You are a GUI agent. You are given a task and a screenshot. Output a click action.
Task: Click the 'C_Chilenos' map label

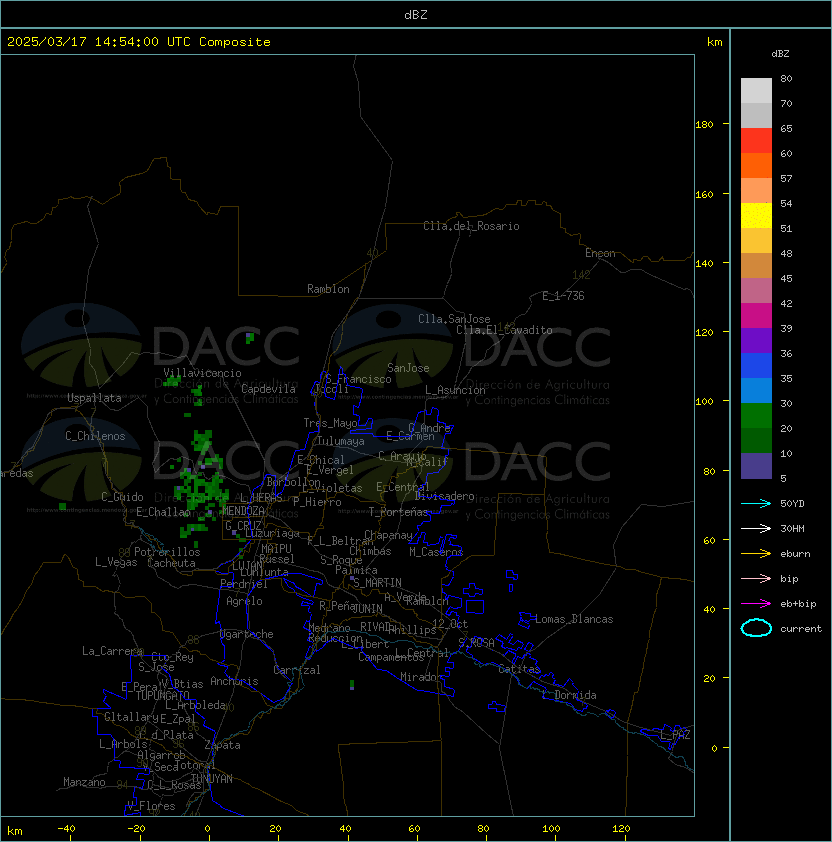pyautogui.click(x=95, y=436)
